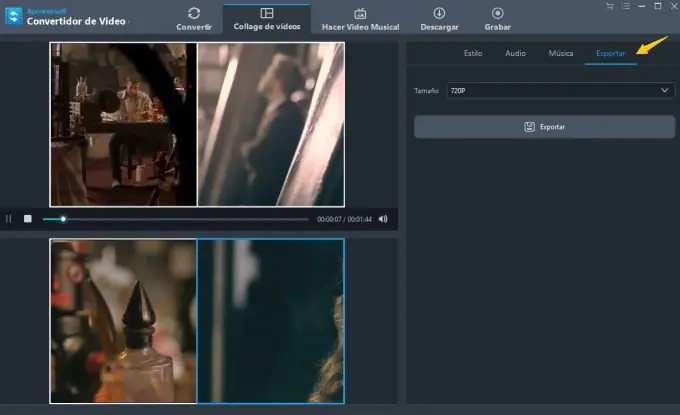Minimize the application window

click(x=642, y=6)
